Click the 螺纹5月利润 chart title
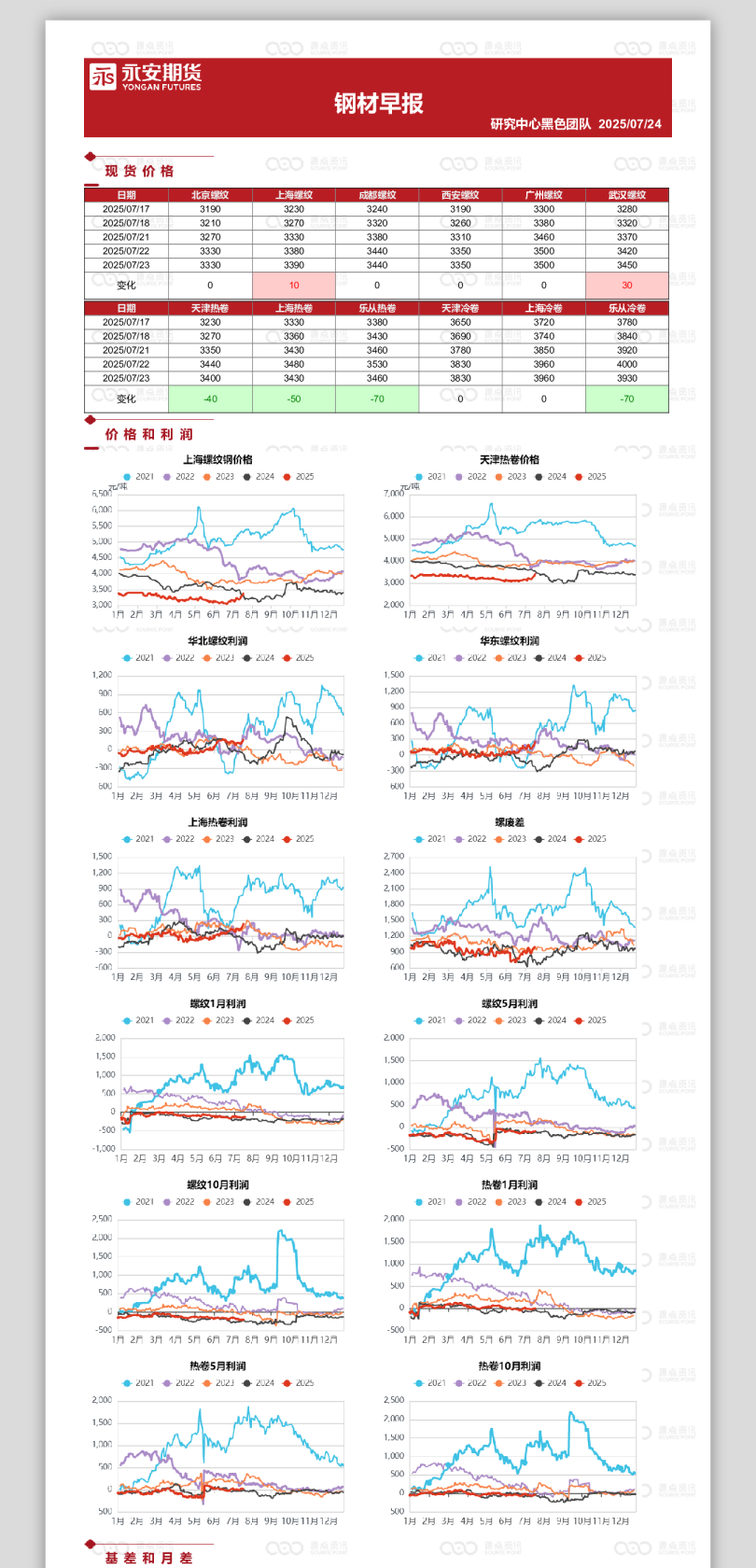This screenshot has width=756, height=1568. pos(510,1003)
